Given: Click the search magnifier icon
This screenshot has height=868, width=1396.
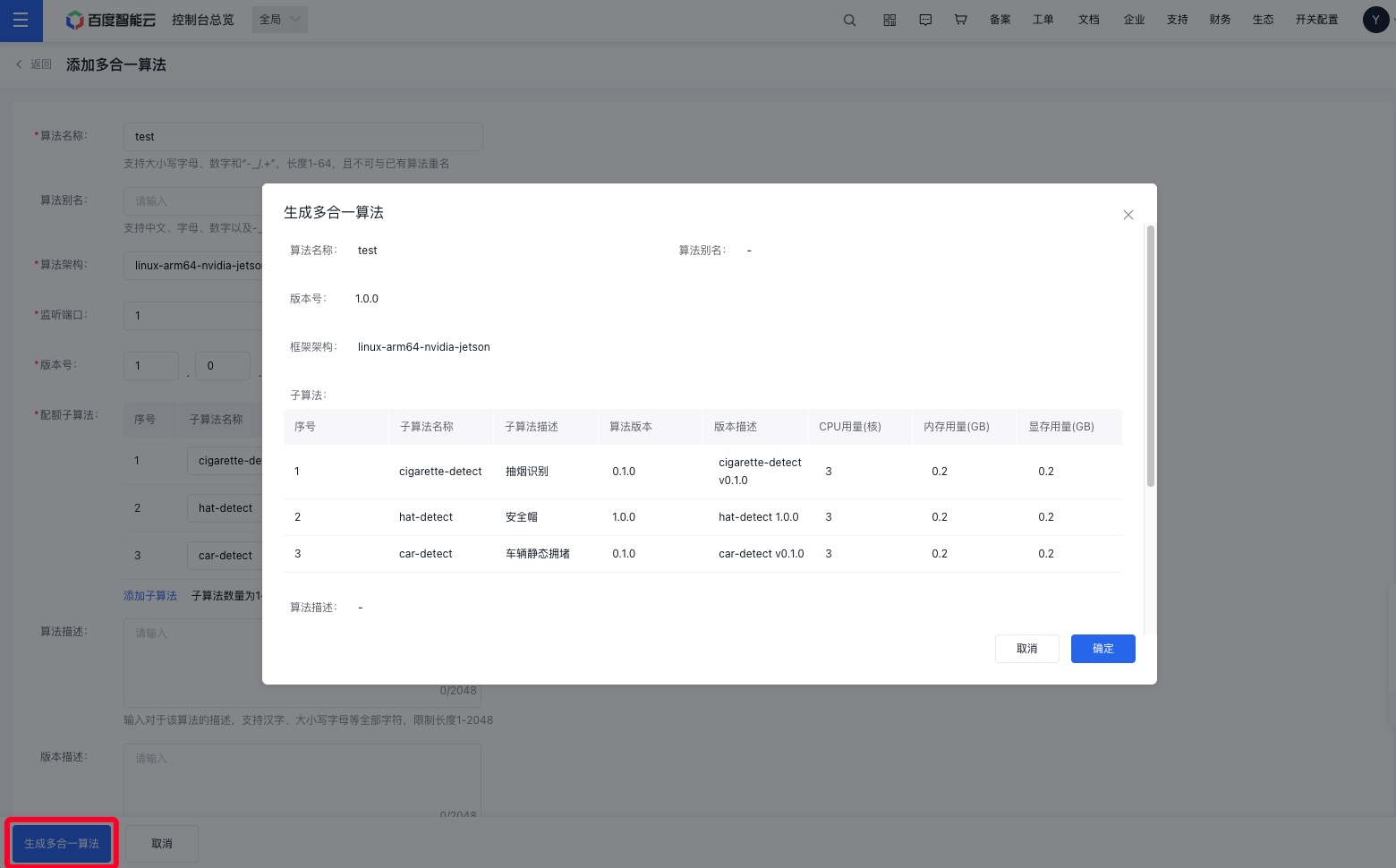Looking at the screenshot, I should click(849, 20).
